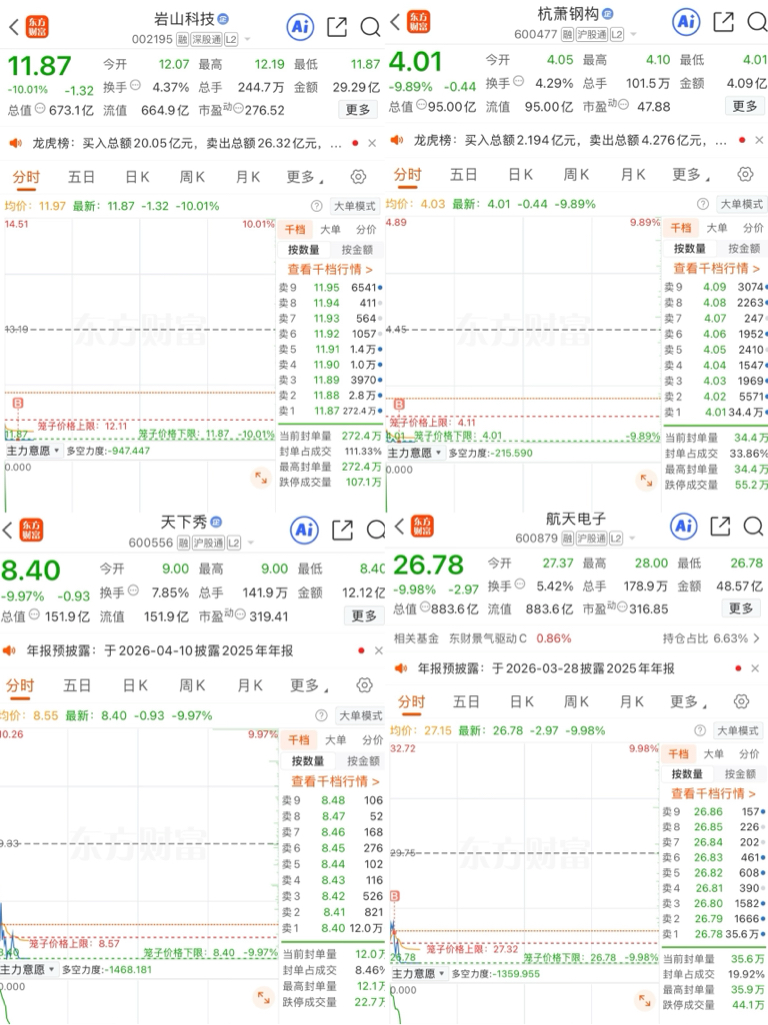Open chart settings gear in 天下秀 panel

364,684
